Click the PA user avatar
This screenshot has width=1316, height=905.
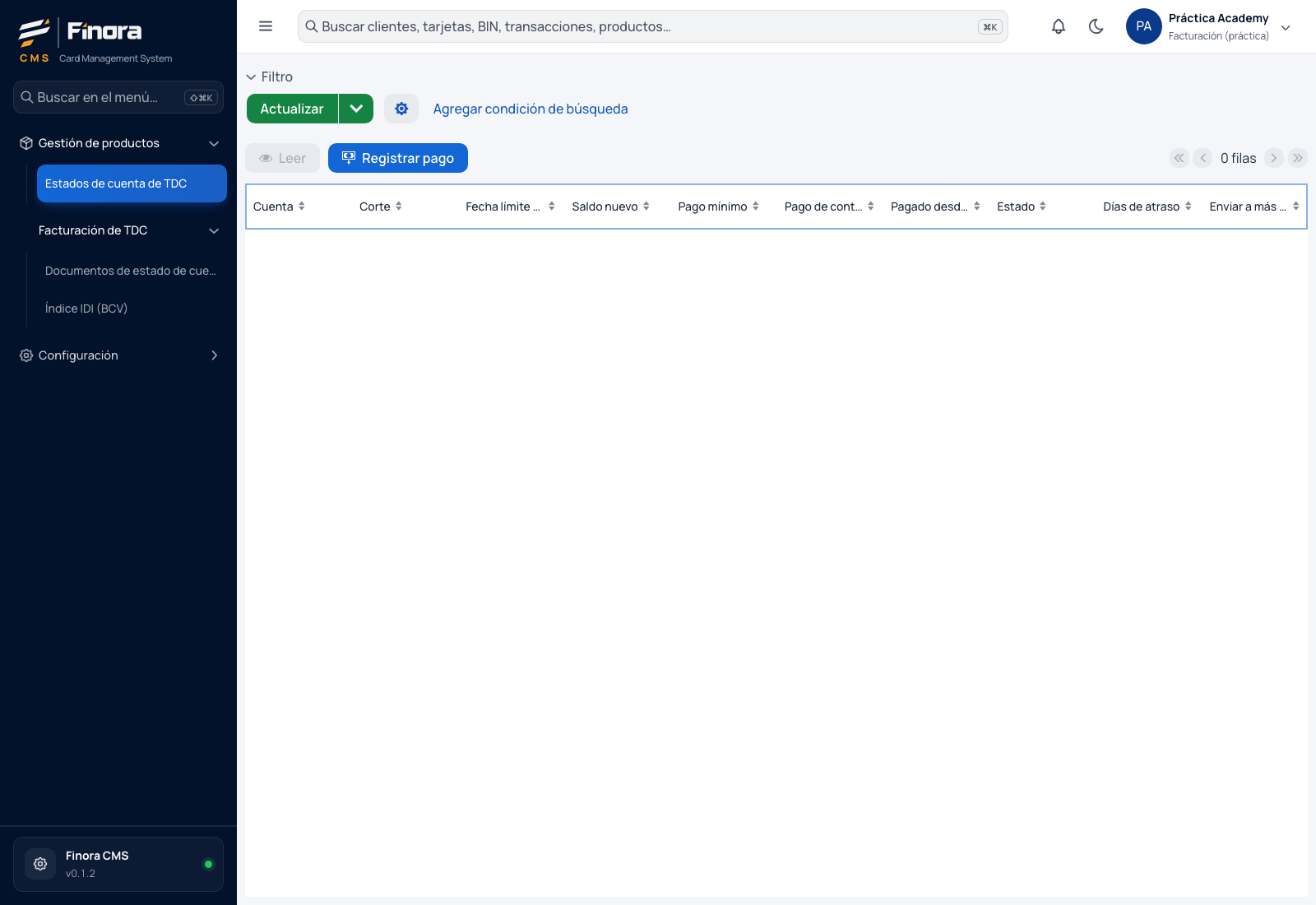point(1143,26)
